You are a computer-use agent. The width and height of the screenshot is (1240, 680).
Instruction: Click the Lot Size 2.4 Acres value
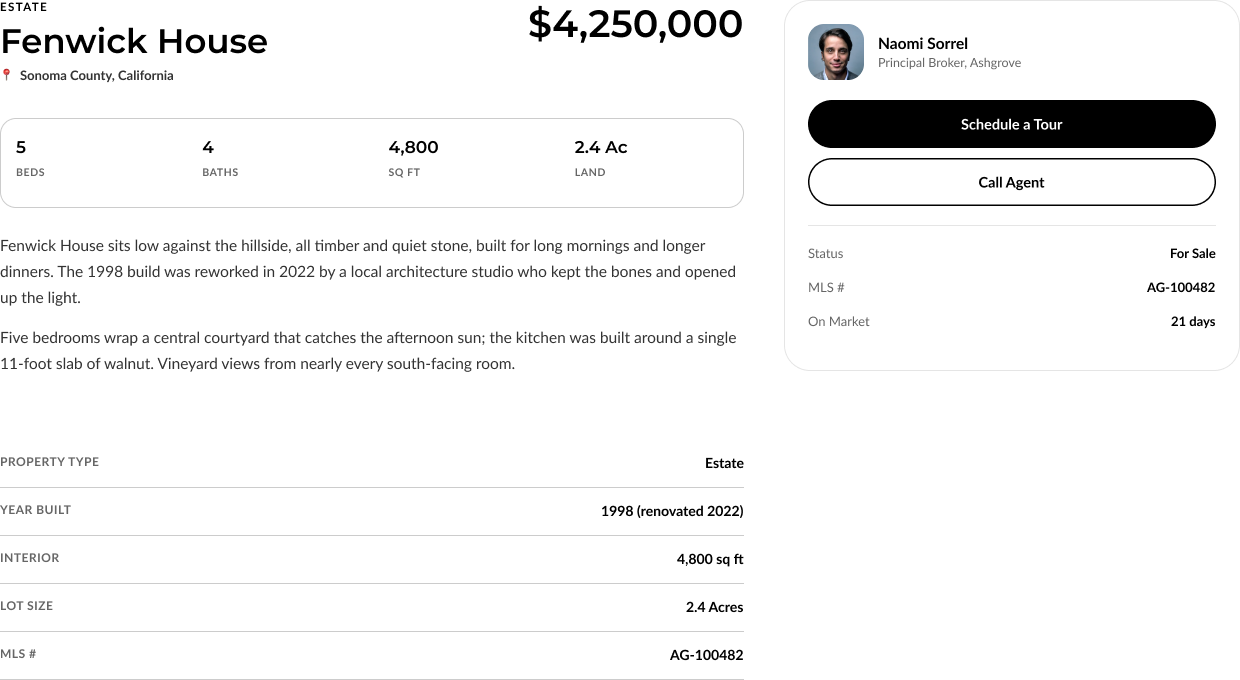click(x=714, y=607)
